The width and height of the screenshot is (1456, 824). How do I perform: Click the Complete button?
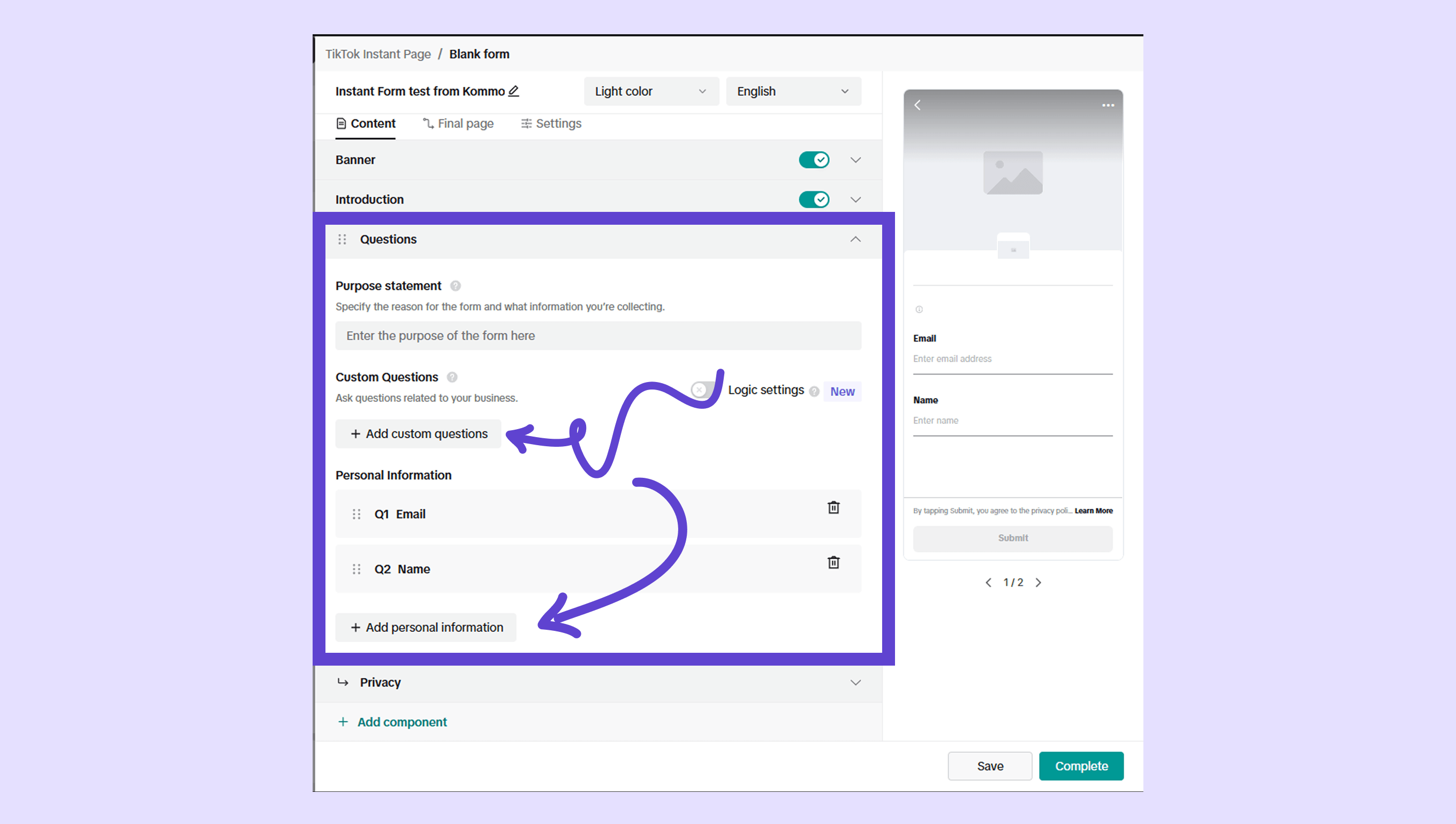(x=1081, y=766)
